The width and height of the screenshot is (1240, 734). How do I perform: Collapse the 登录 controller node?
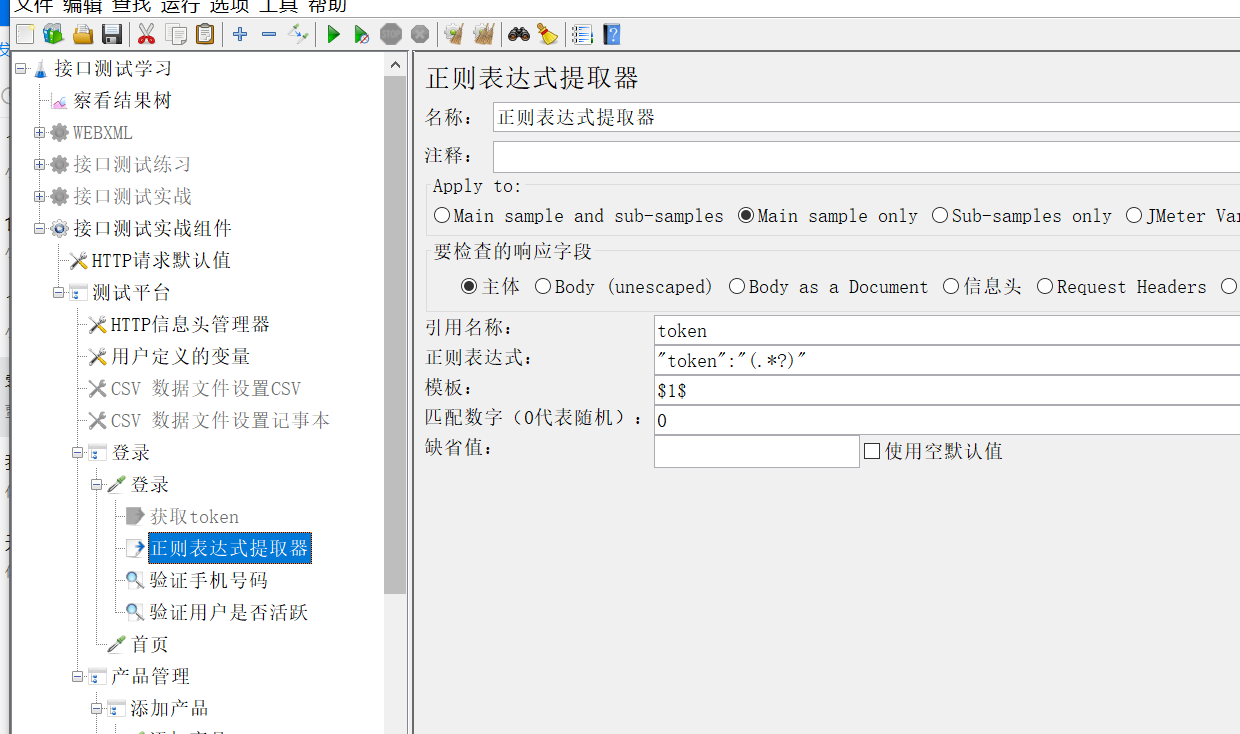click(78, 453)
